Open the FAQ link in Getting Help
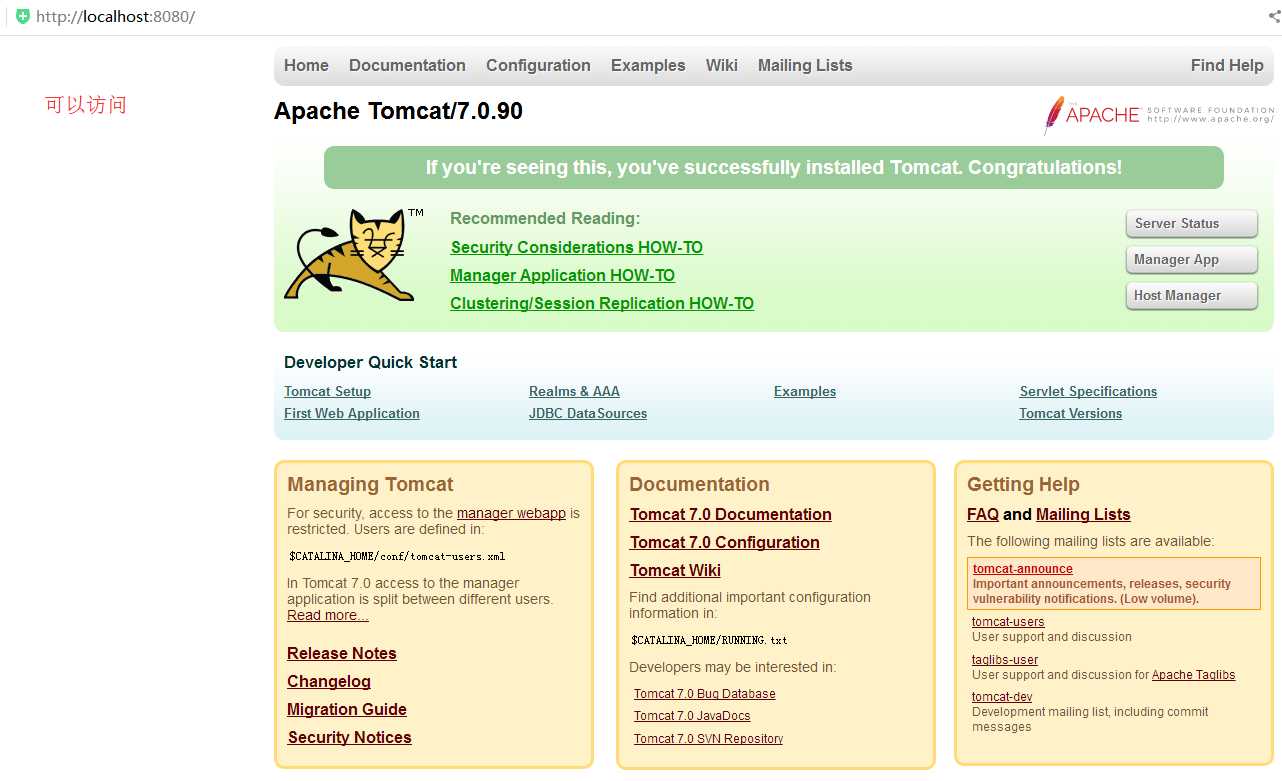Screen dimensions: 1282x781 click(x=983, y=515)
